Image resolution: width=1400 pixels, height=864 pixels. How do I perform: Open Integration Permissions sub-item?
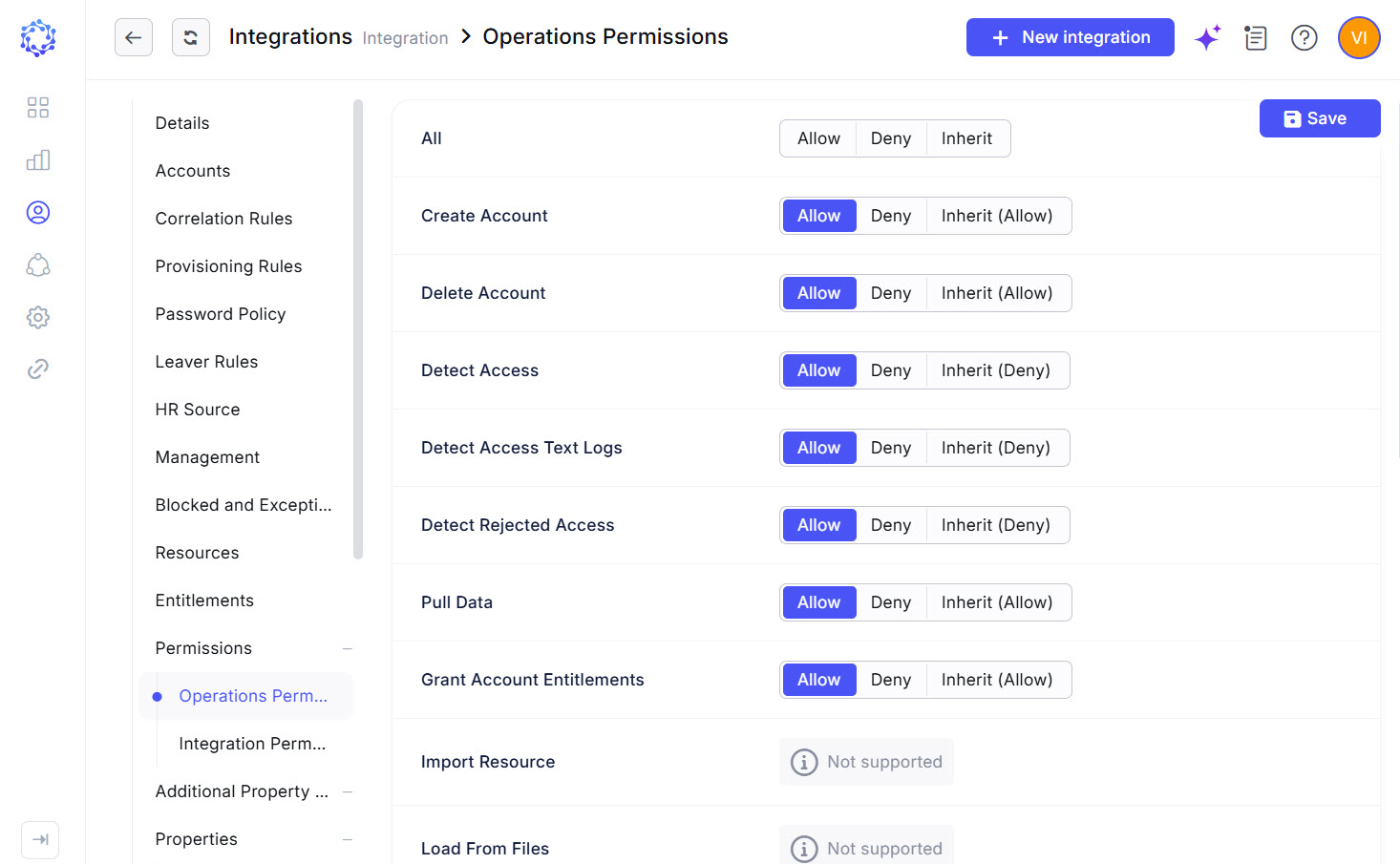click(x=252, y=744)
